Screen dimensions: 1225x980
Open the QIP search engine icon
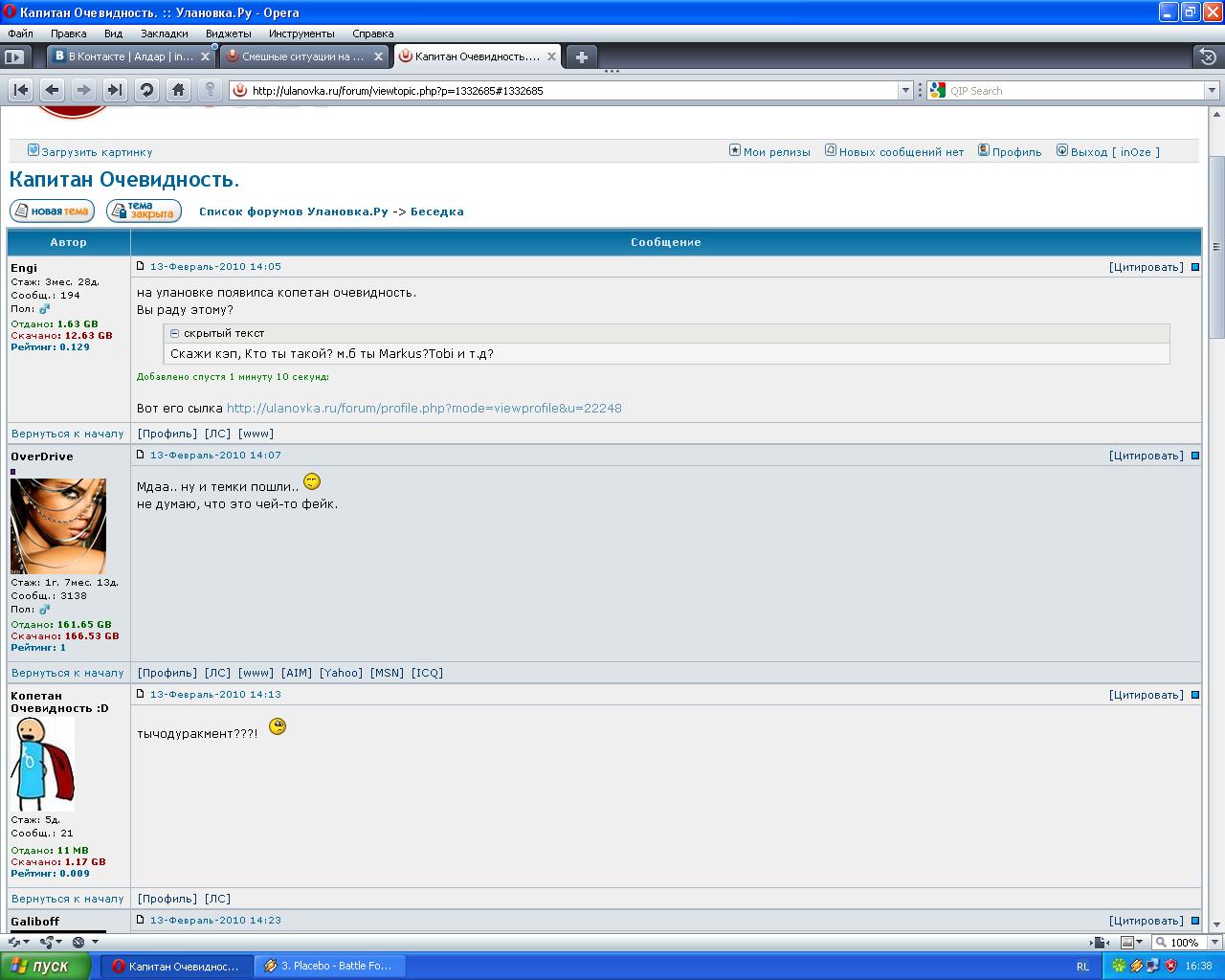pos(937,91)
